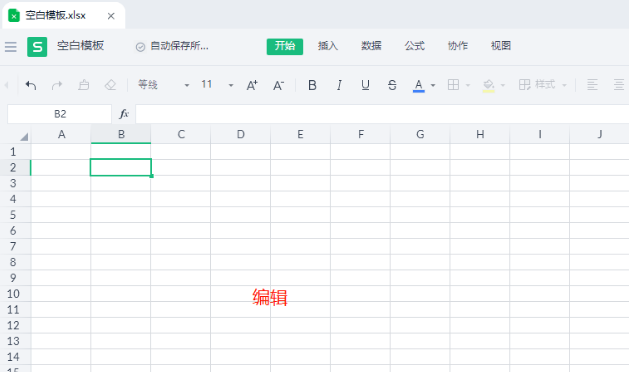Click the fx insert function icon
This screenshot has width=629, height=372.
[124, 114]
